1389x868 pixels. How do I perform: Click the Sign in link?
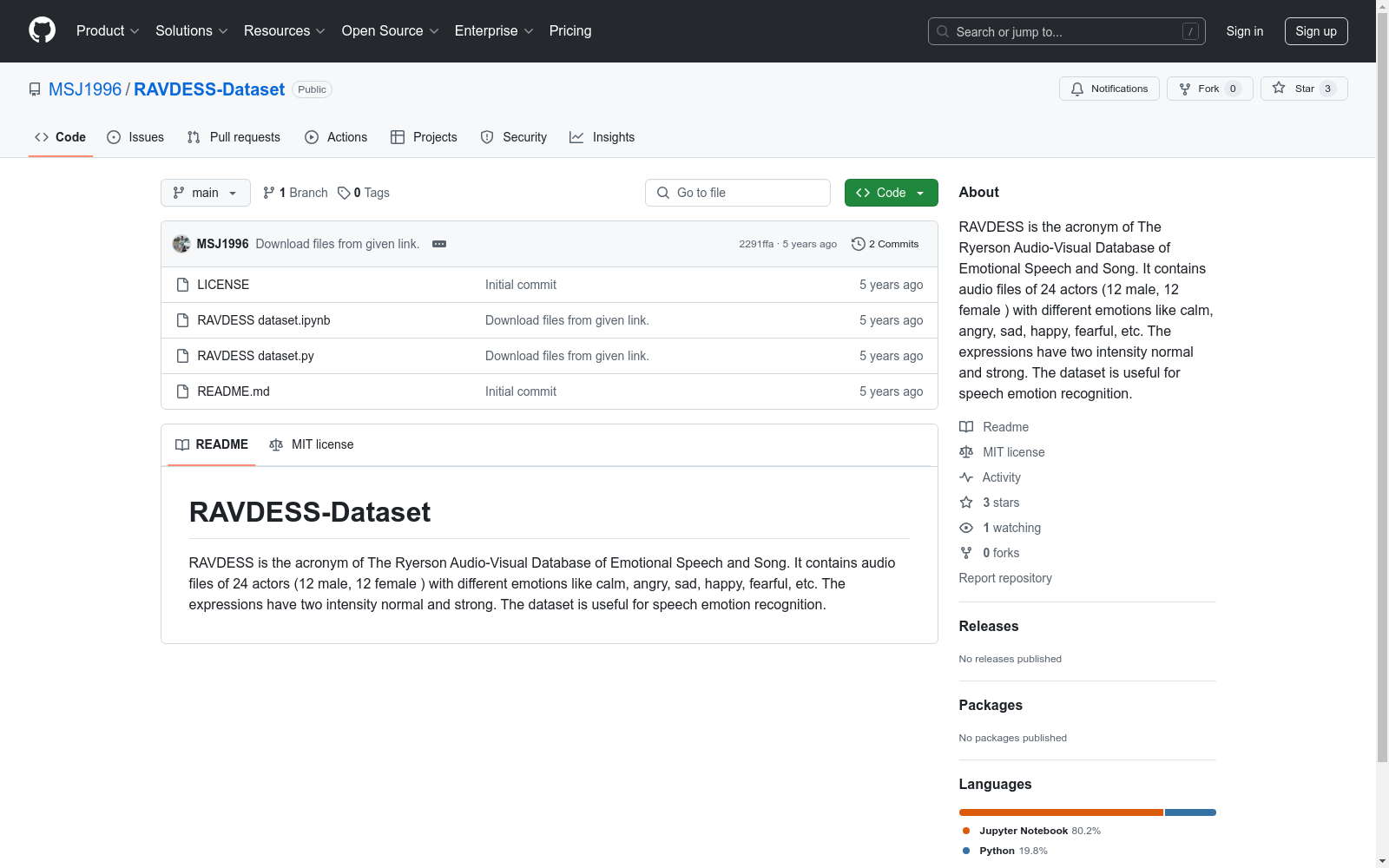point(1245,31)
